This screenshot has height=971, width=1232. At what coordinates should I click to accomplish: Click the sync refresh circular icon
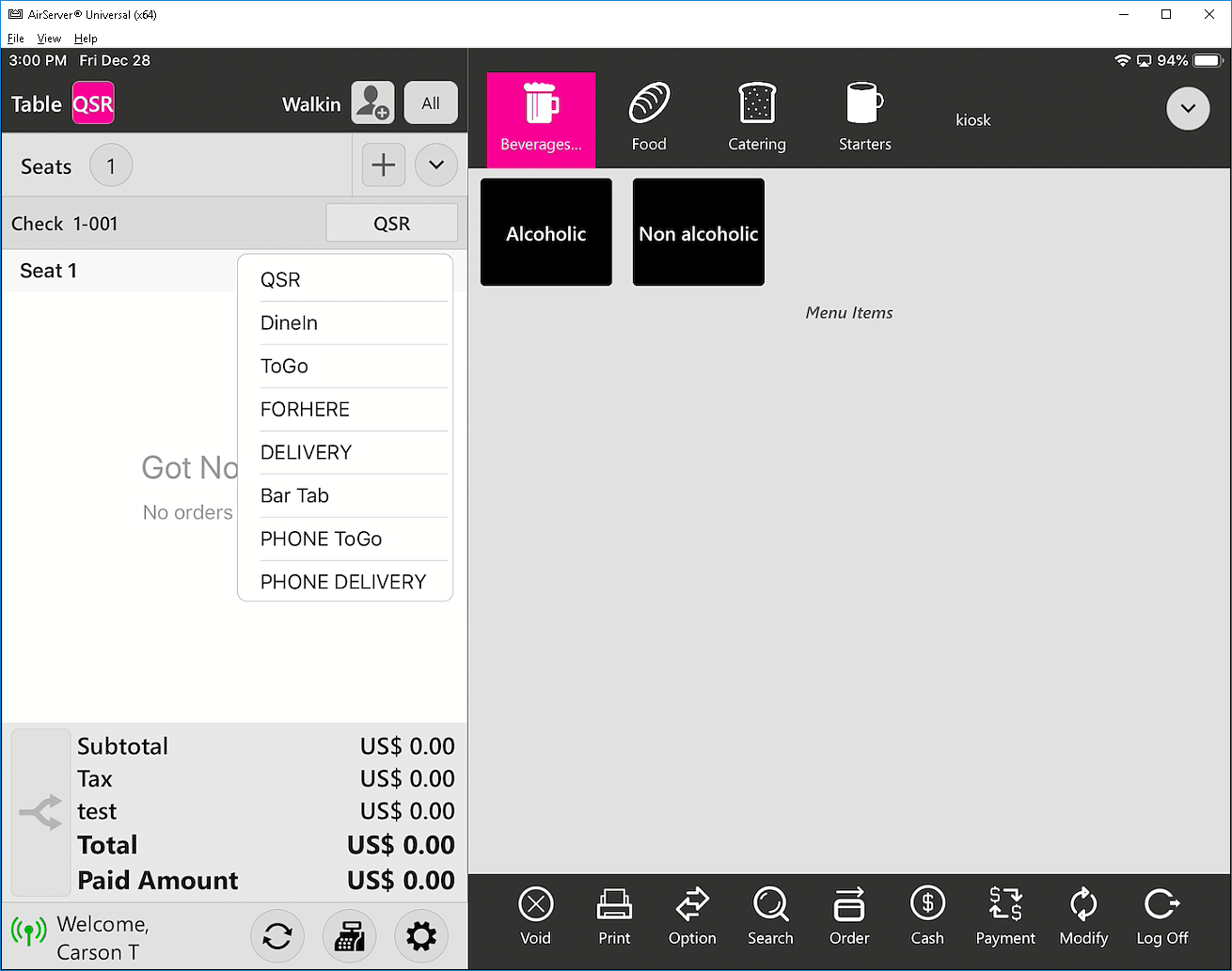click(x=277, y=936)
